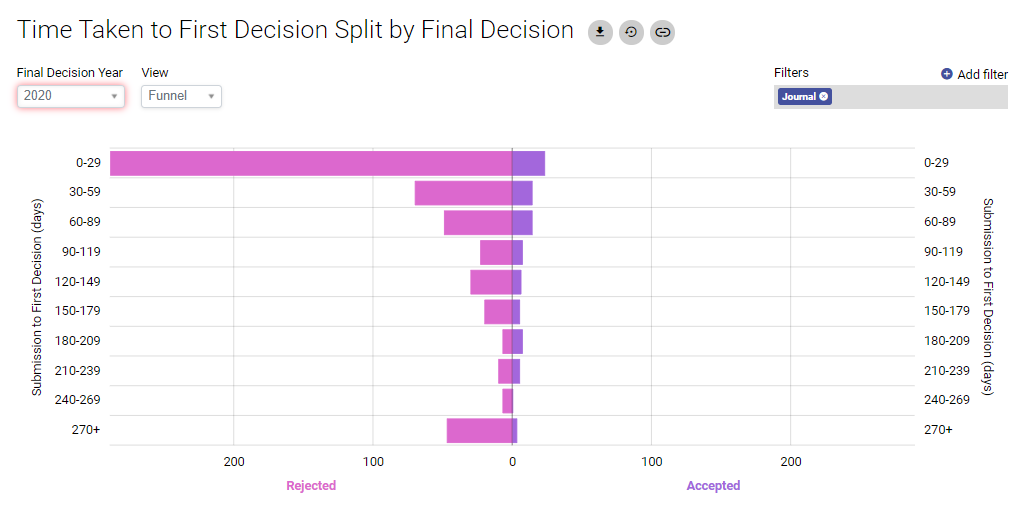
Task: Open the Final Decision Year dropdown
Action: 70,96
